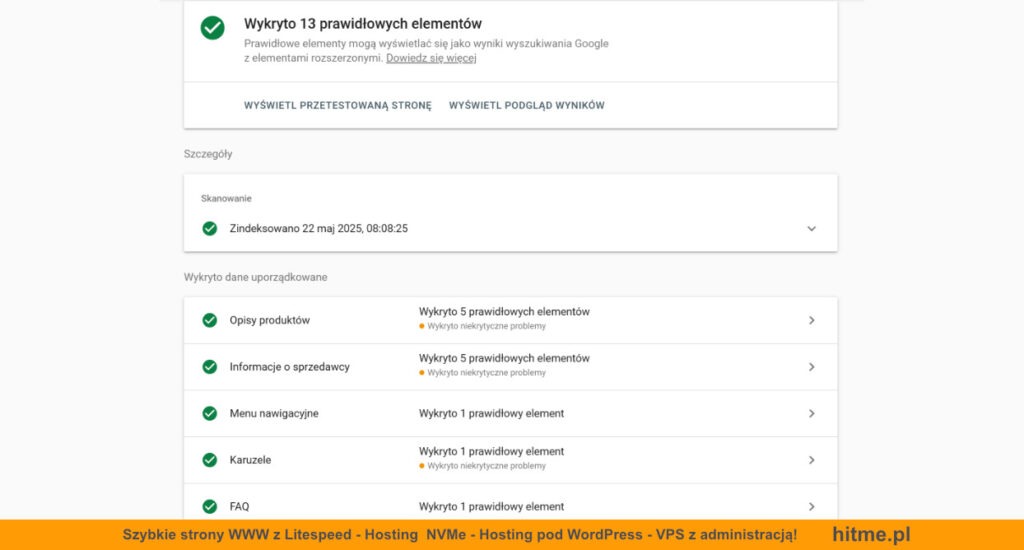Open Opisy produktów details arrow
The image size is (1024, 550).
point(811,320)
